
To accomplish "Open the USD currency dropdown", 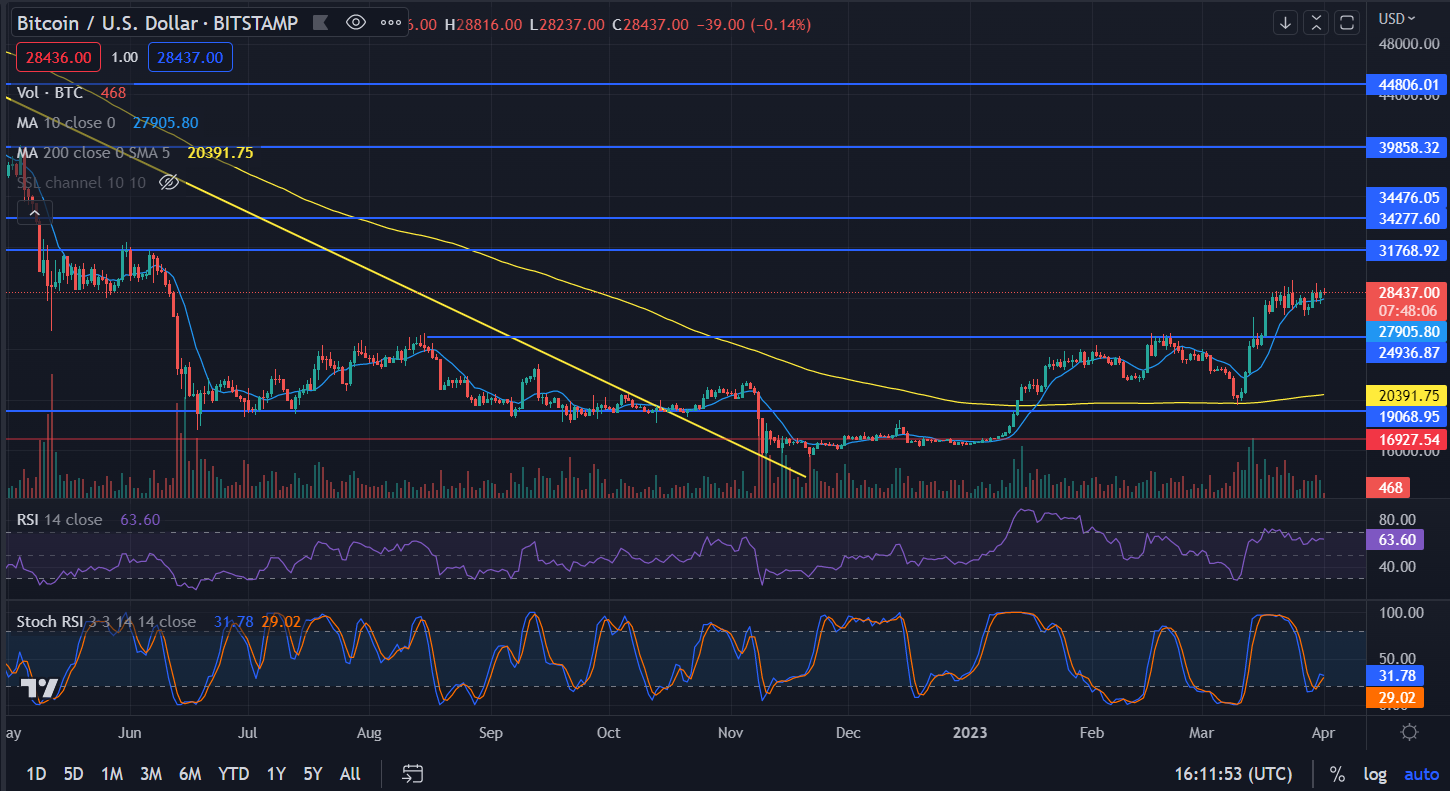I will coord(1397,18).
